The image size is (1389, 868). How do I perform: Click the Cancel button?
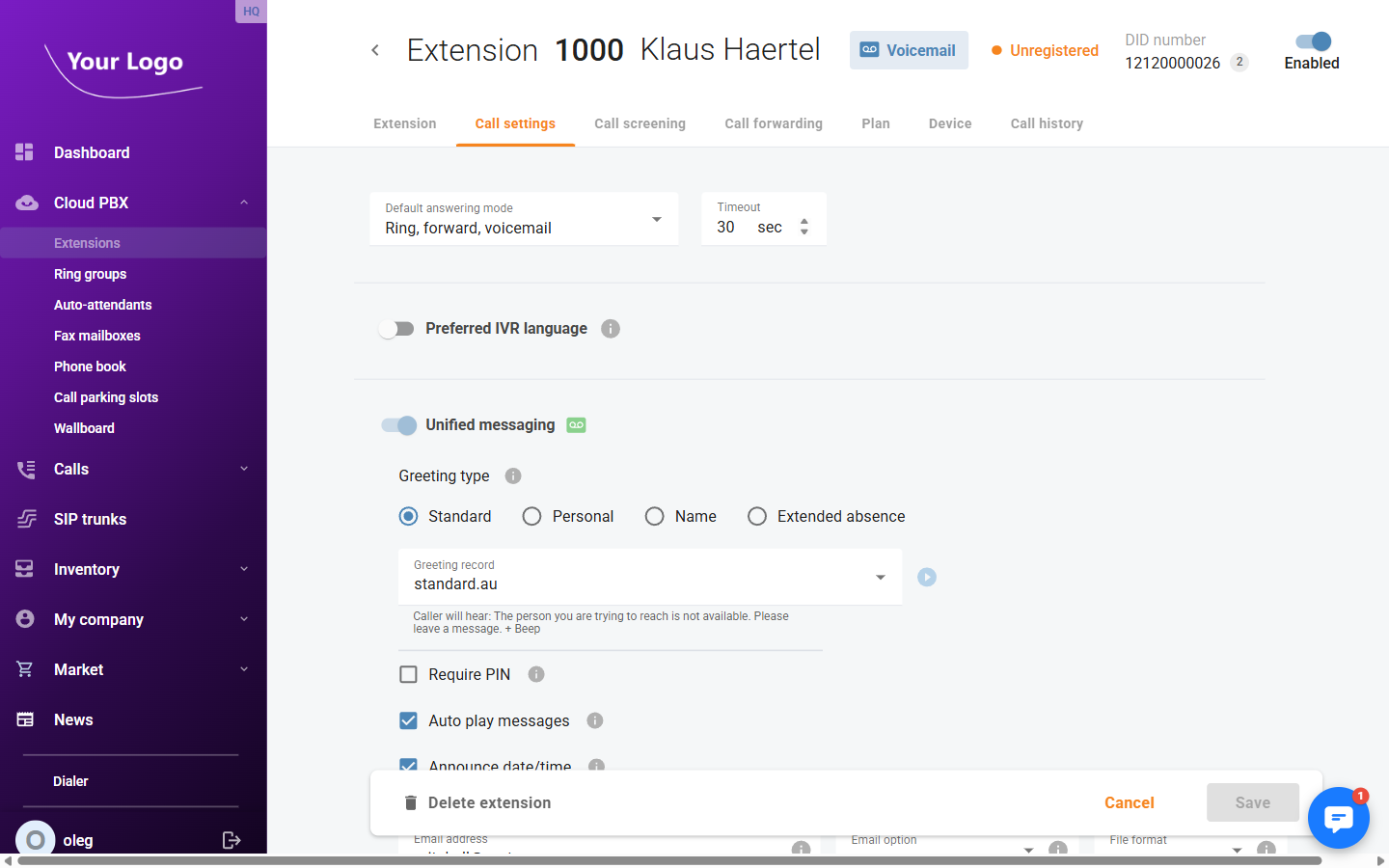[x=1129, y=802]
